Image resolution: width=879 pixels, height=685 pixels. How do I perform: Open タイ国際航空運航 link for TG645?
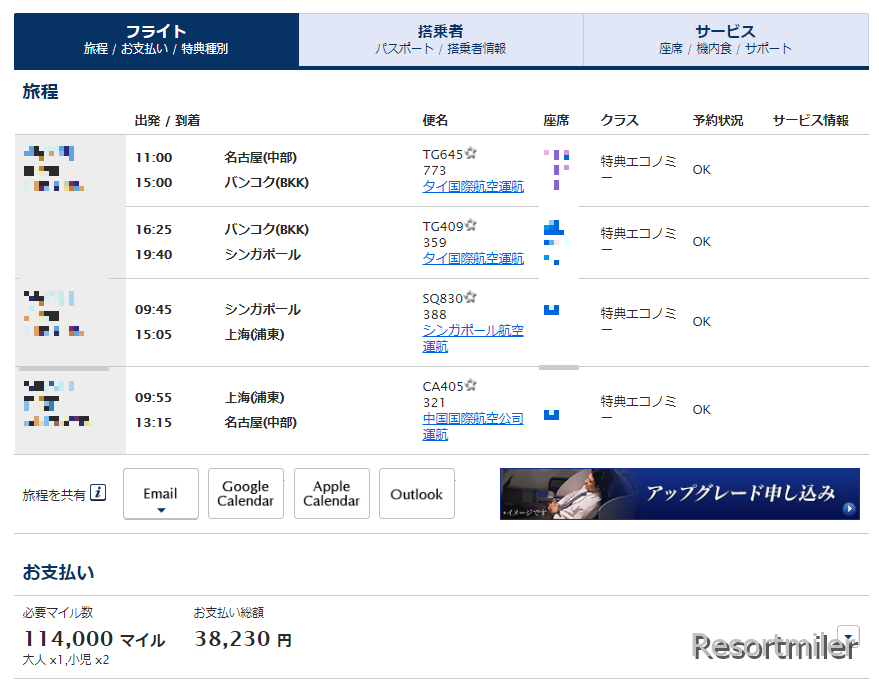coord(473,187)
